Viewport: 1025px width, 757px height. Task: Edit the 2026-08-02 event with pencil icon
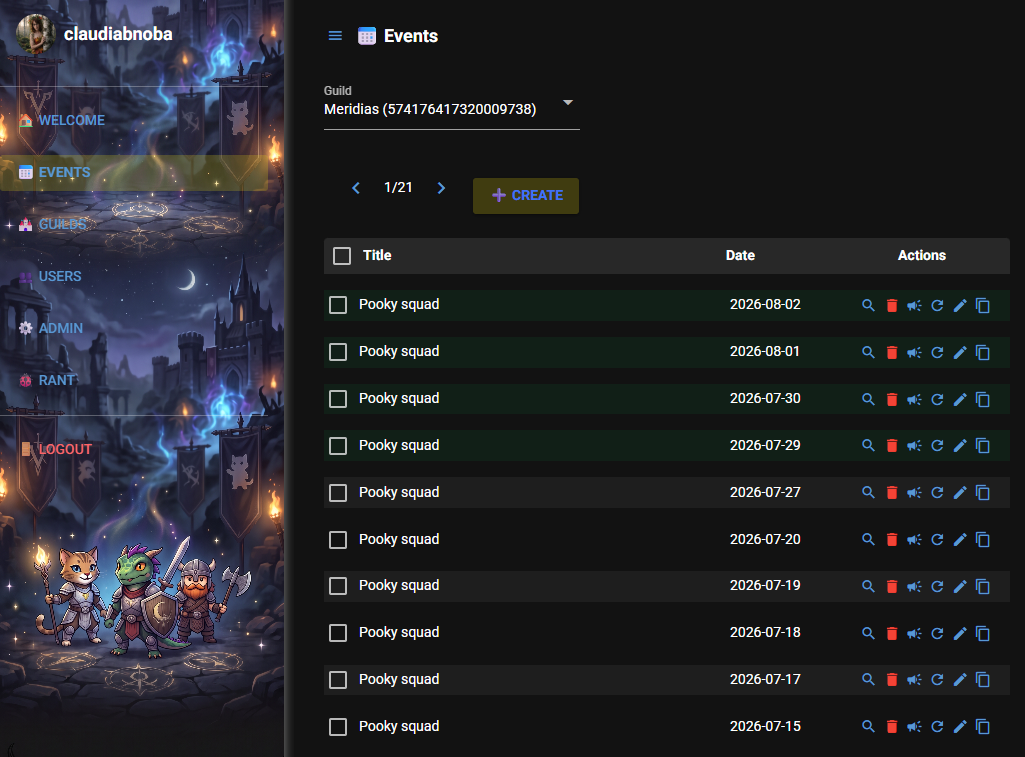tap(960, 305)
